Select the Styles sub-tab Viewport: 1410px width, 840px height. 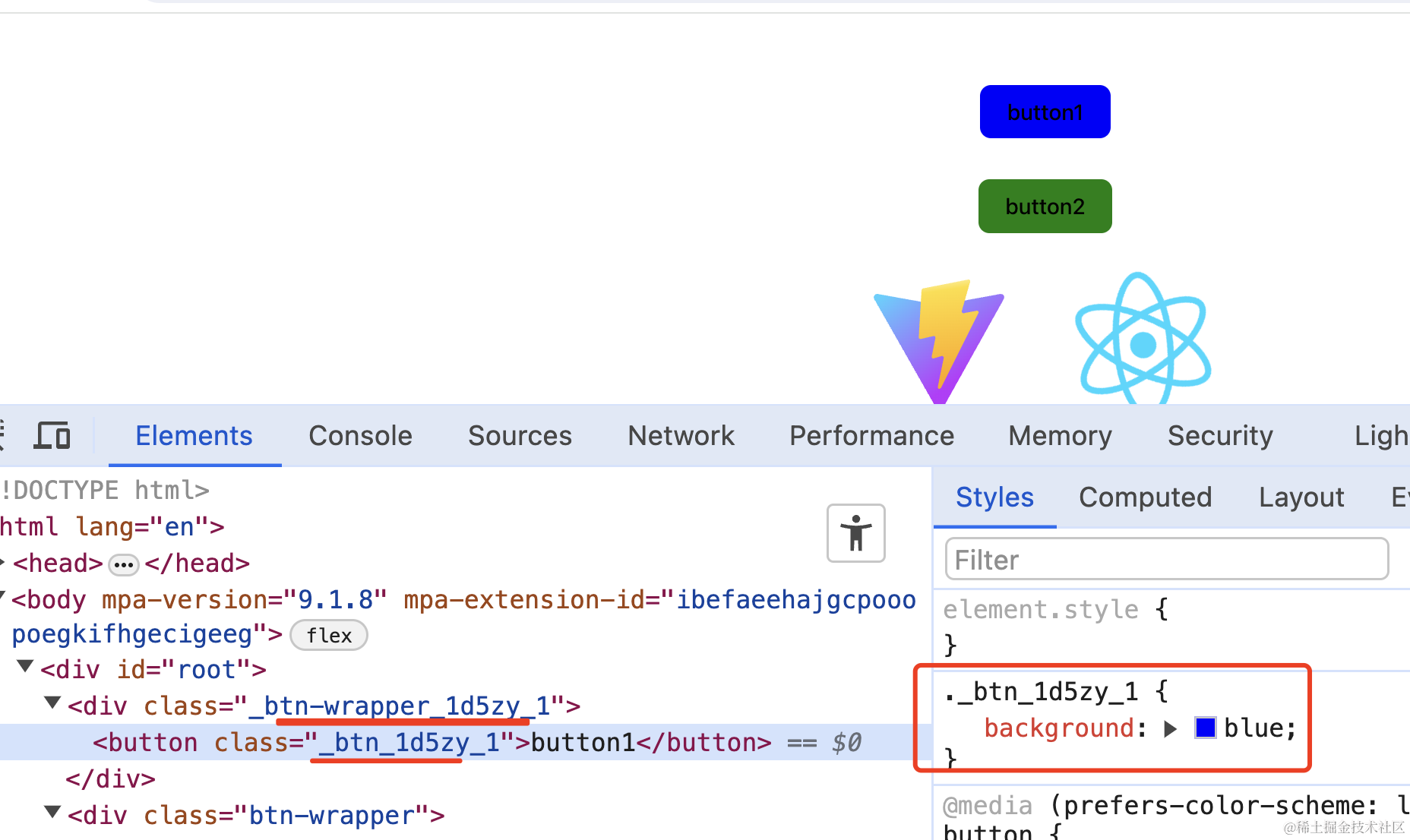994,497
